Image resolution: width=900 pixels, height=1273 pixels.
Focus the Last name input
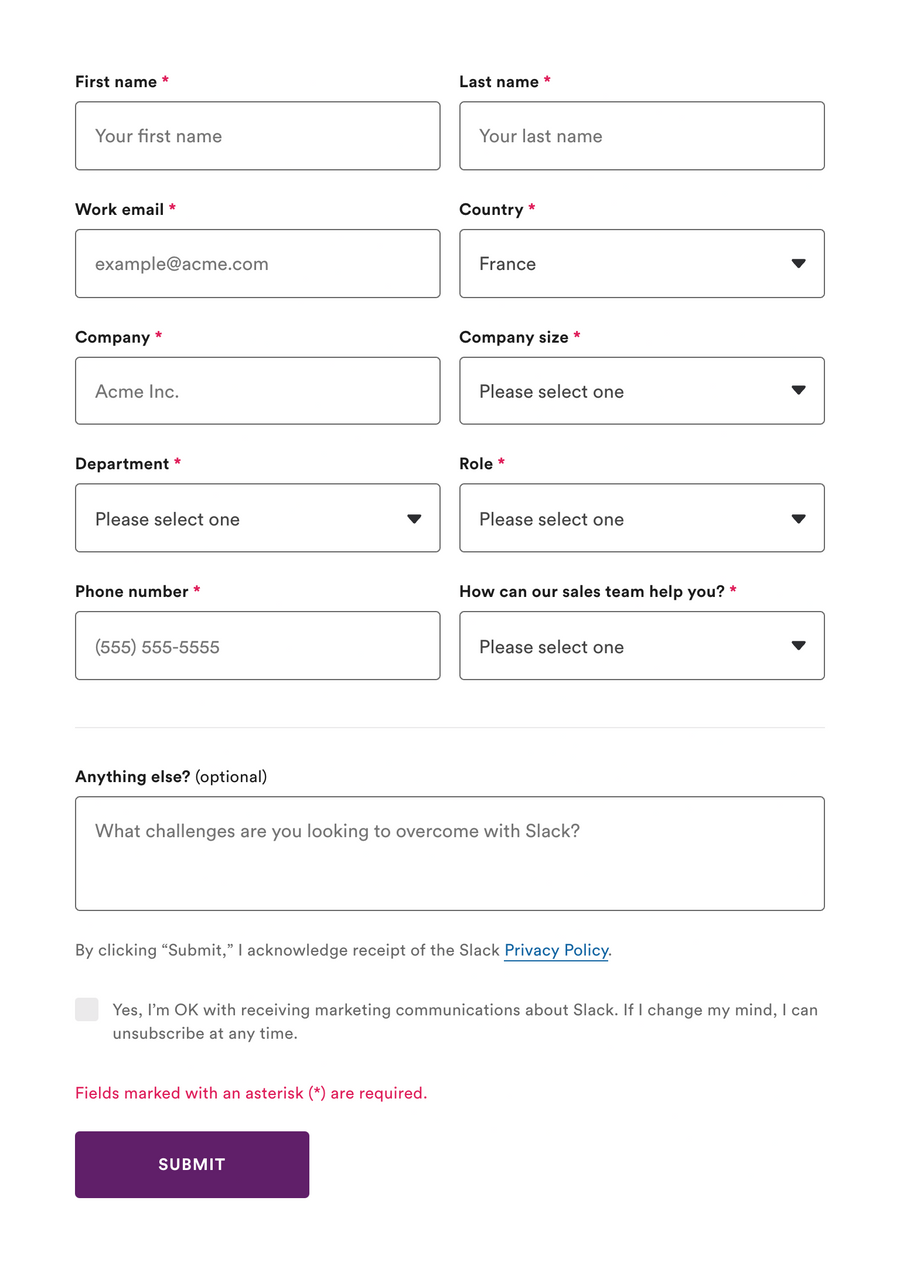click(x=641, y=136)
